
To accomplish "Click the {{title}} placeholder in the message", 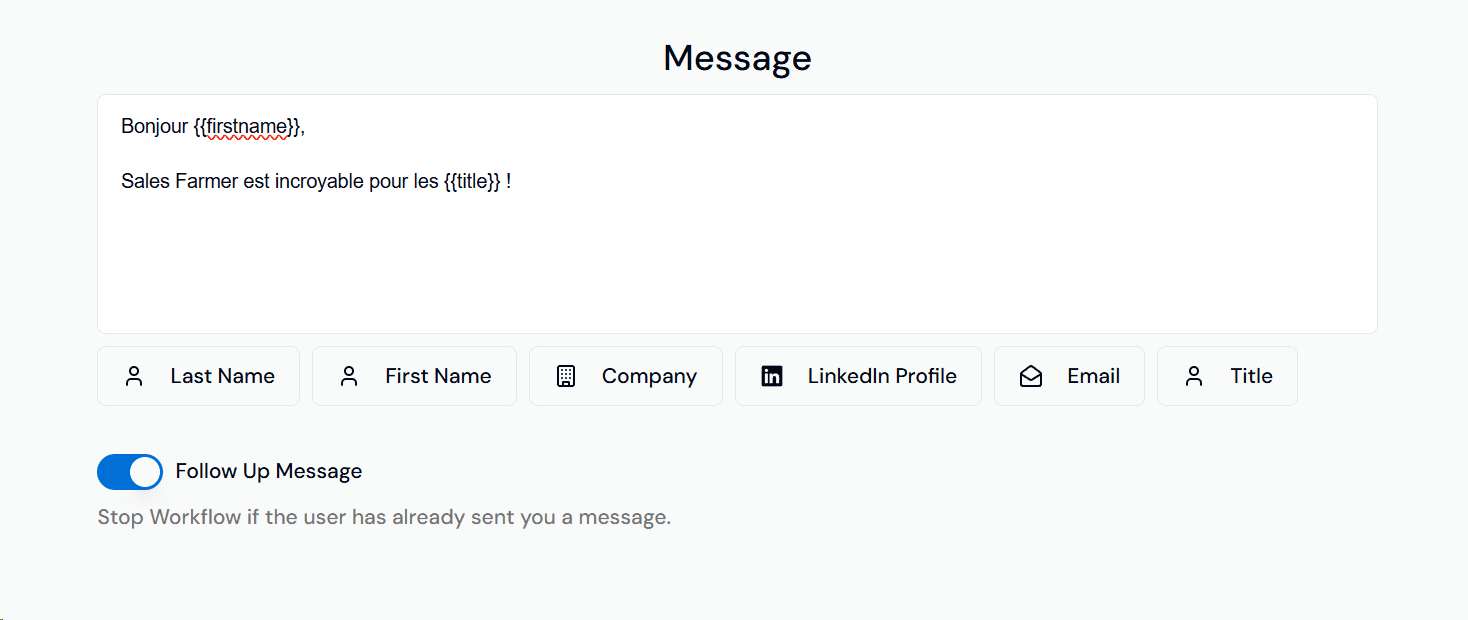I will (471, 181).
